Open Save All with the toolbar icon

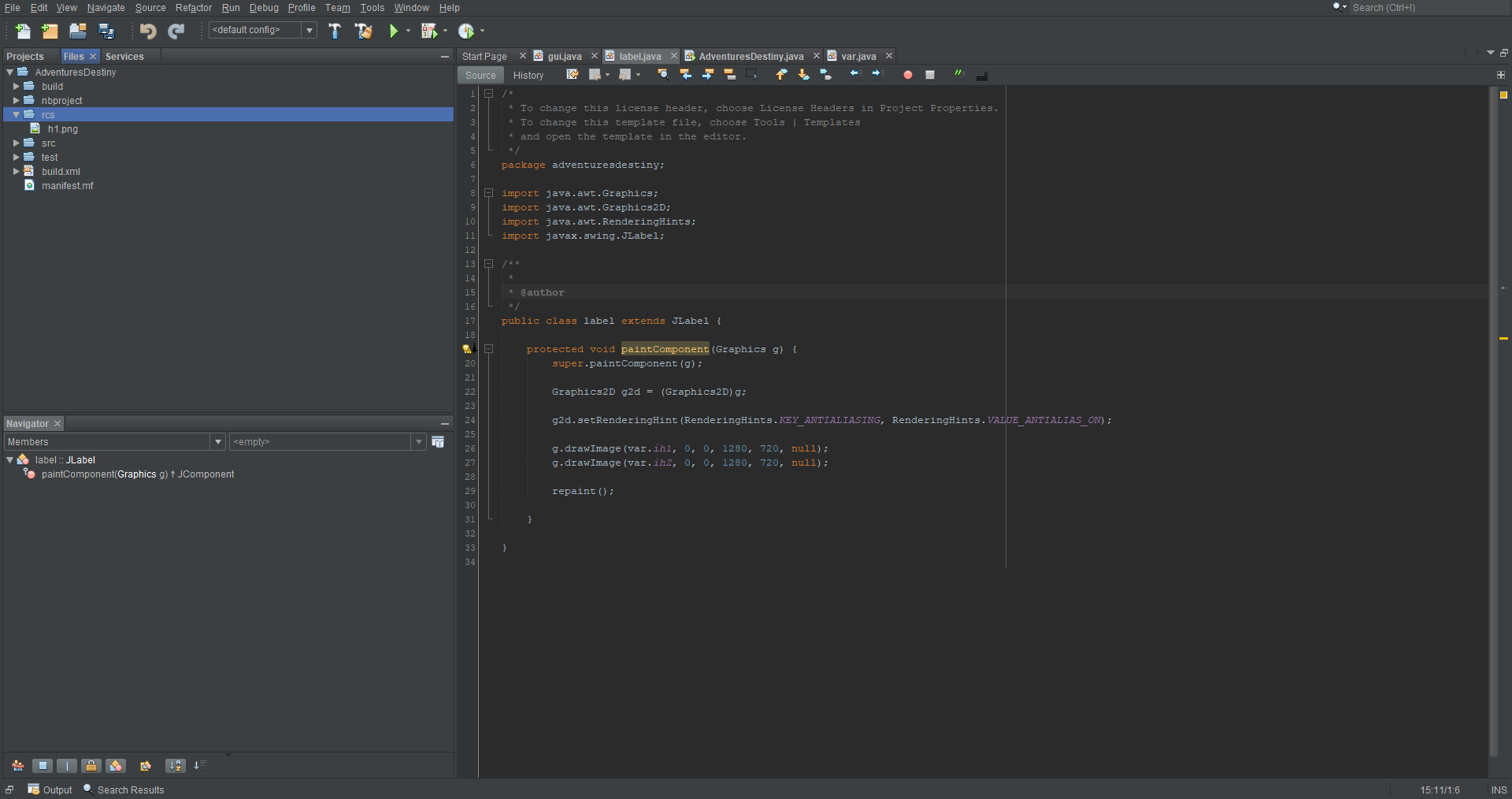[x=106, y=31]
